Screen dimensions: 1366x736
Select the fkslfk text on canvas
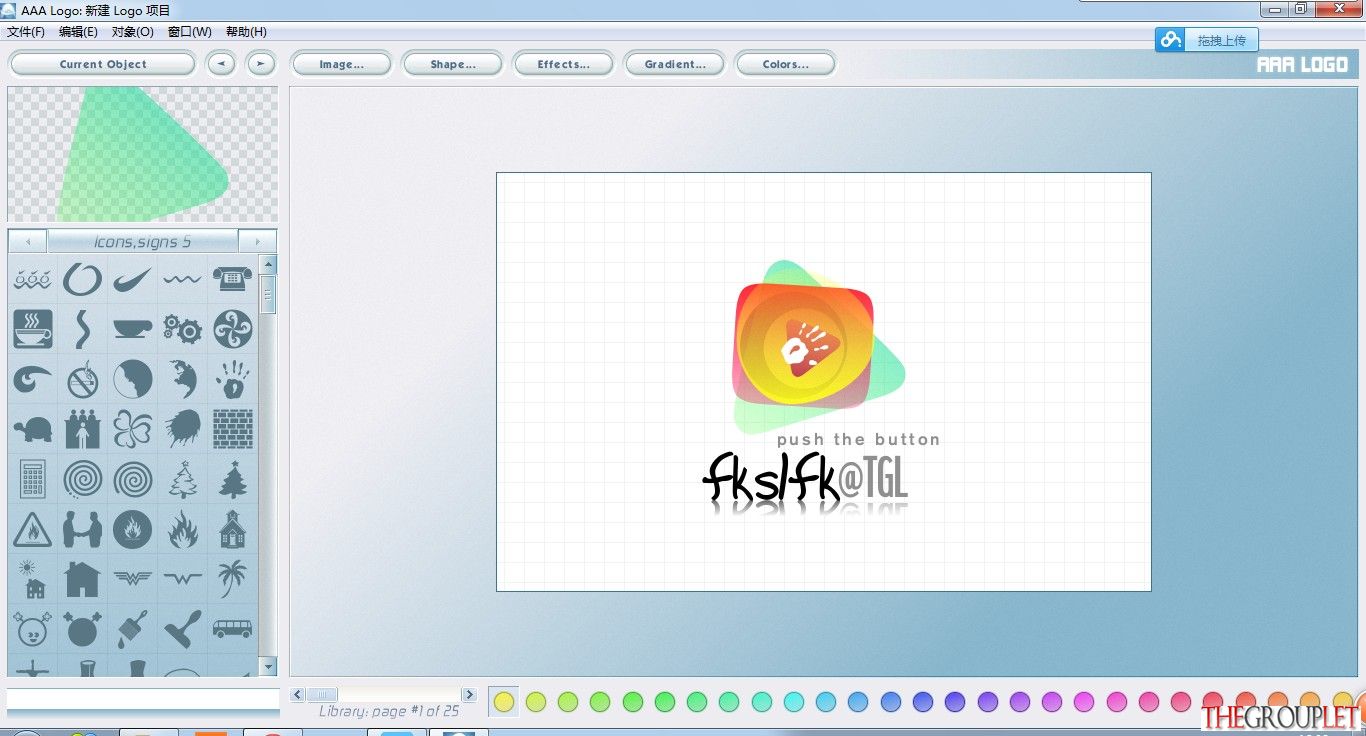770,477
